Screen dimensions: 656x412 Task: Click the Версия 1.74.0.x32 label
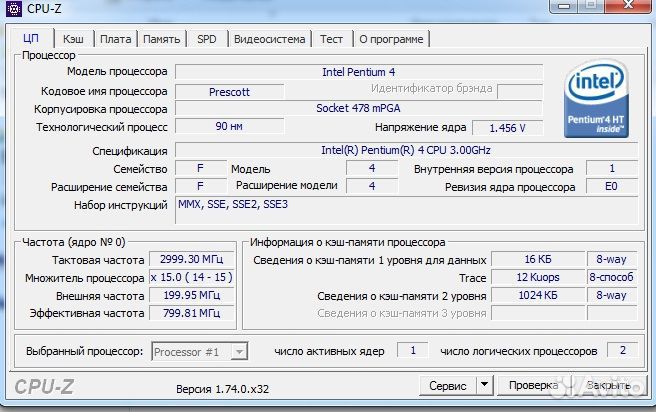click(222, 389)
